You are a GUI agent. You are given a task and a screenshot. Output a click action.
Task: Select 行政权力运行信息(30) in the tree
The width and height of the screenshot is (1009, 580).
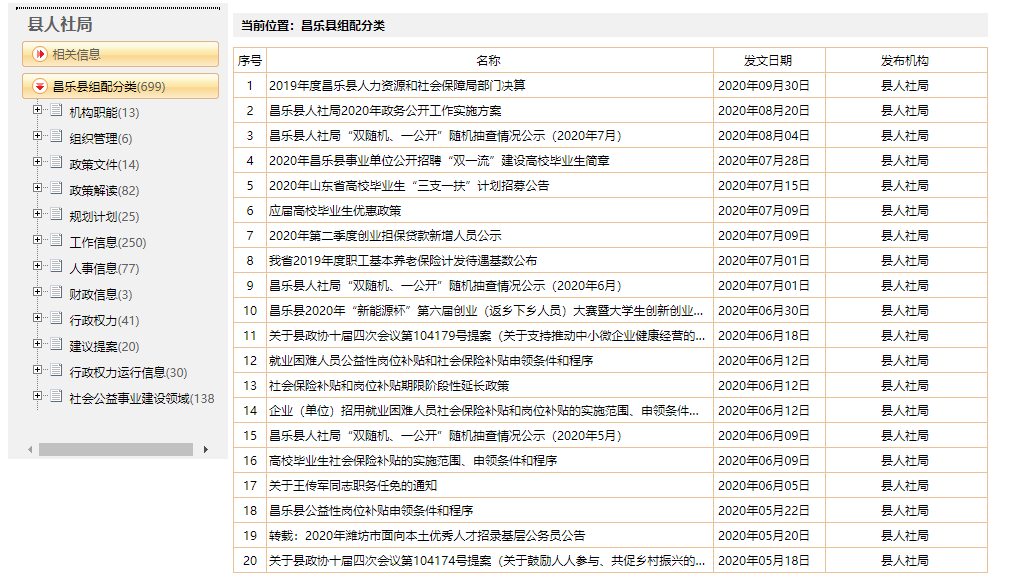tap(128, 372)
